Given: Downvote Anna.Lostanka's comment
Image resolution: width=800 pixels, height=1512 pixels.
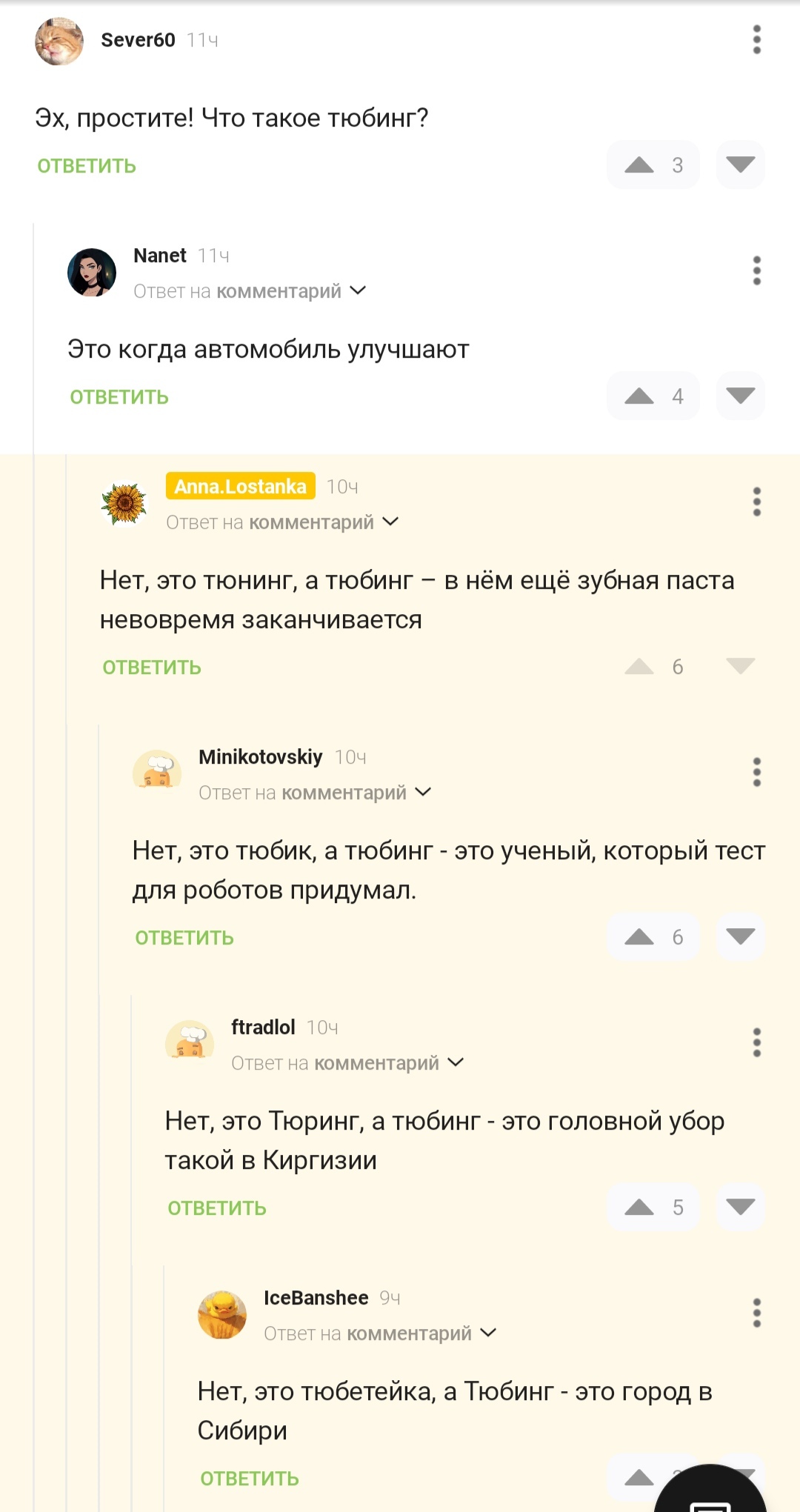Looking at the screenshot, I should (740, 667).
